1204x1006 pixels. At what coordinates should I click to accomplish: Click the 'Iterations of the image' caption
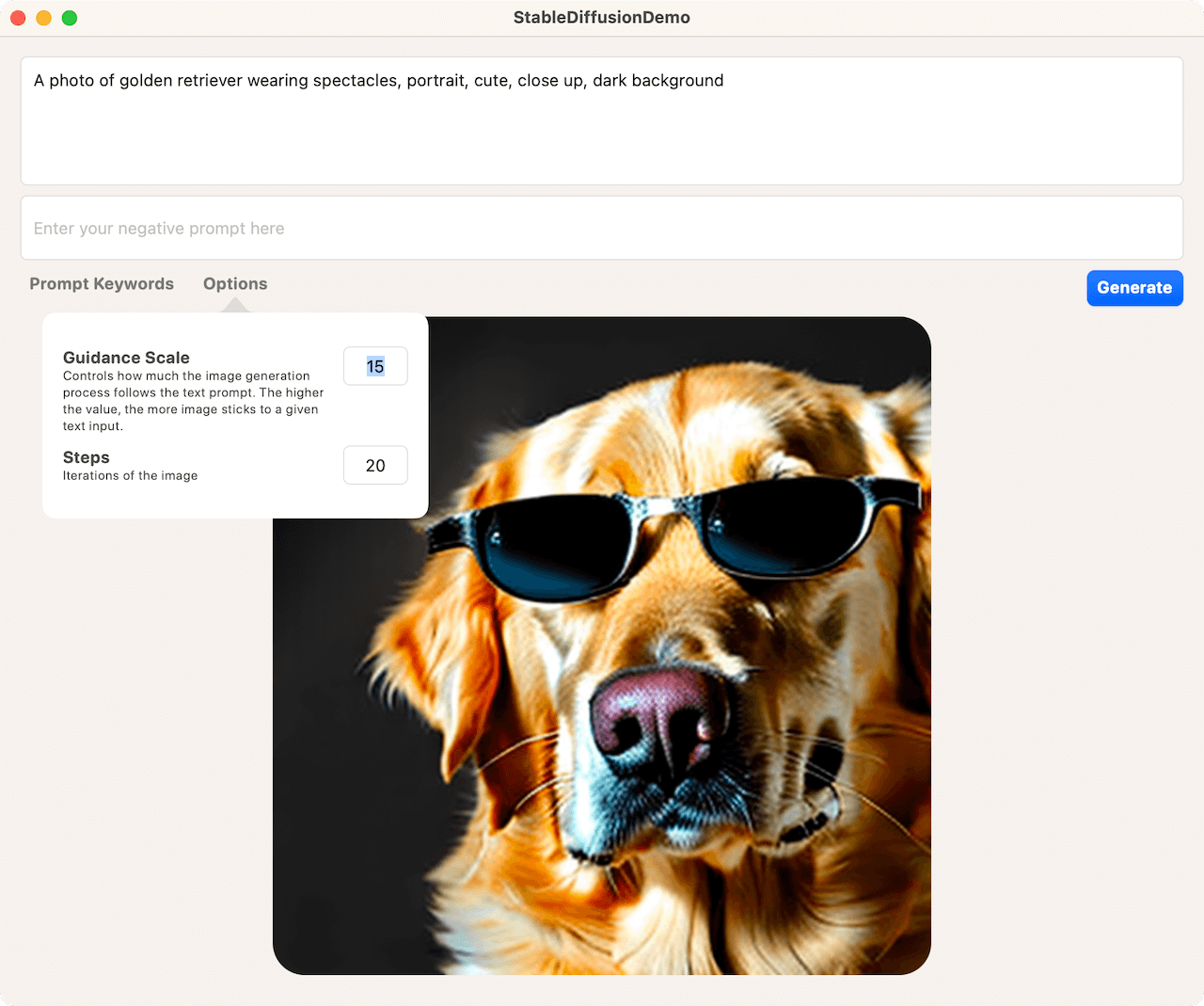click(130, 476)
